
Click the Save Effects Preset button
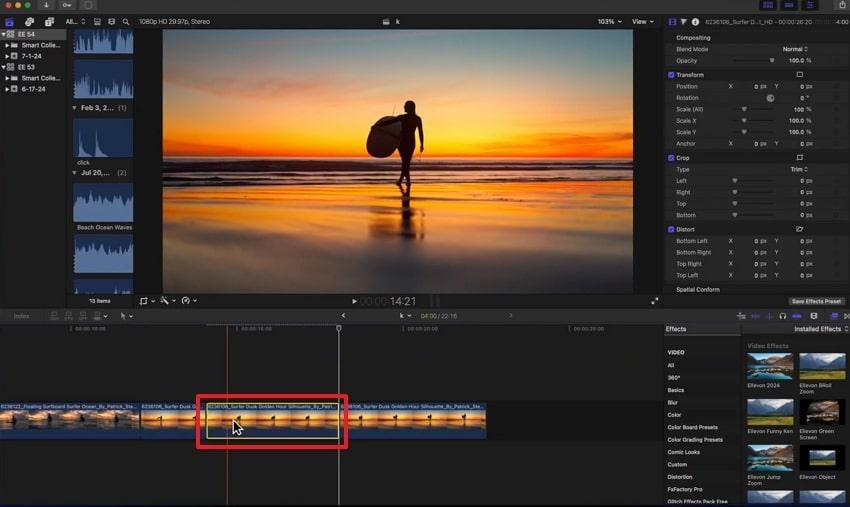coord(816,301)
